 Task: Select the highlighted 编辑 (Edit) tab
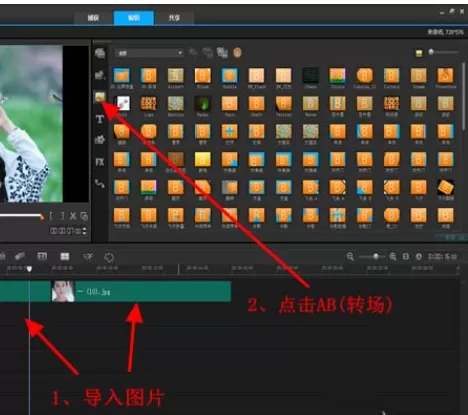[134, 18]
